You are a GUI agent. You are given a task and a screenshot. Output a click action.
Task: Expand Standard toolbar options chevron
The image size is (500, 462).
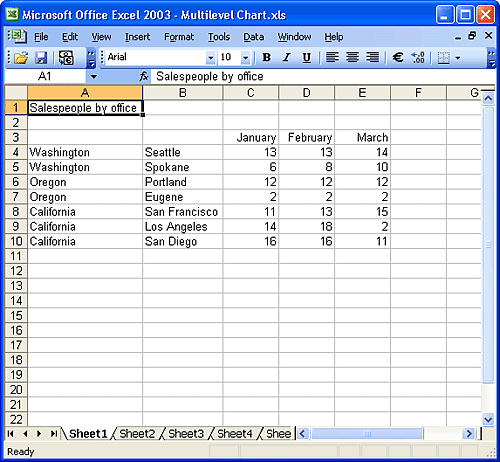tap(91, 58)
